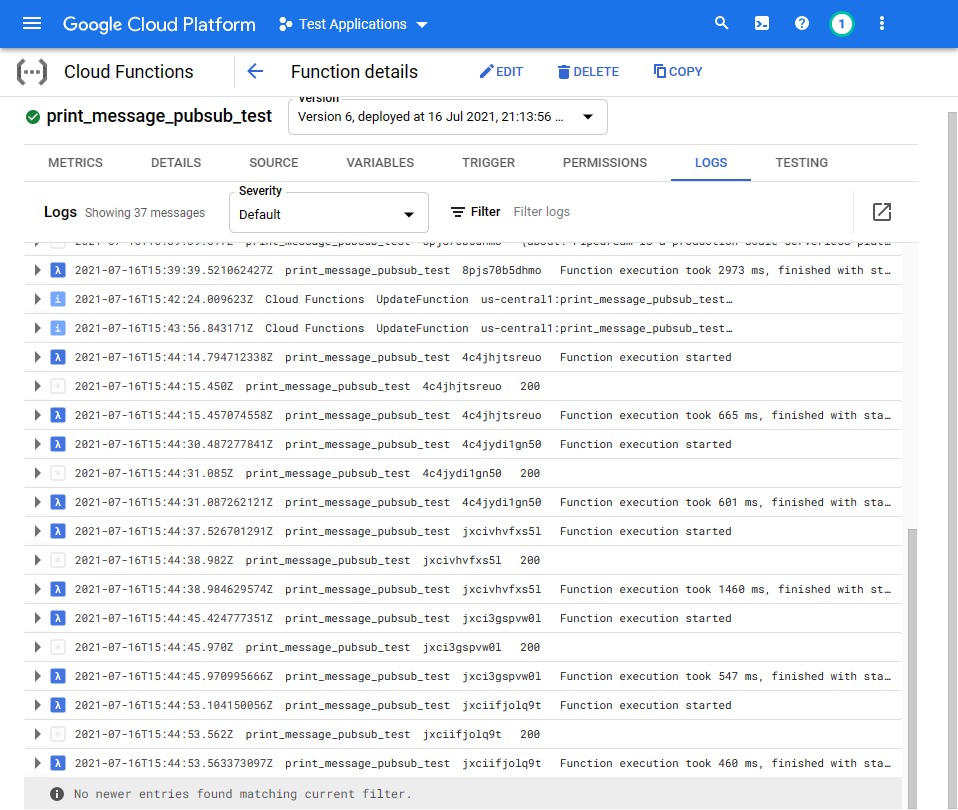Click the COPY button
Viewport: 958px width, 810px height.
tap(677, 71)
